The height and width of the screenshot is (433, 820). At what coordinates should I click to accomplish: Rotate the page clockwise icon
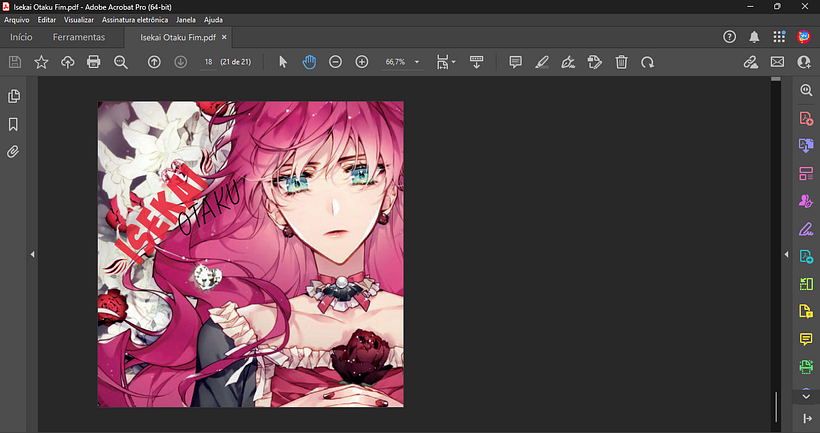coord(647,62)
